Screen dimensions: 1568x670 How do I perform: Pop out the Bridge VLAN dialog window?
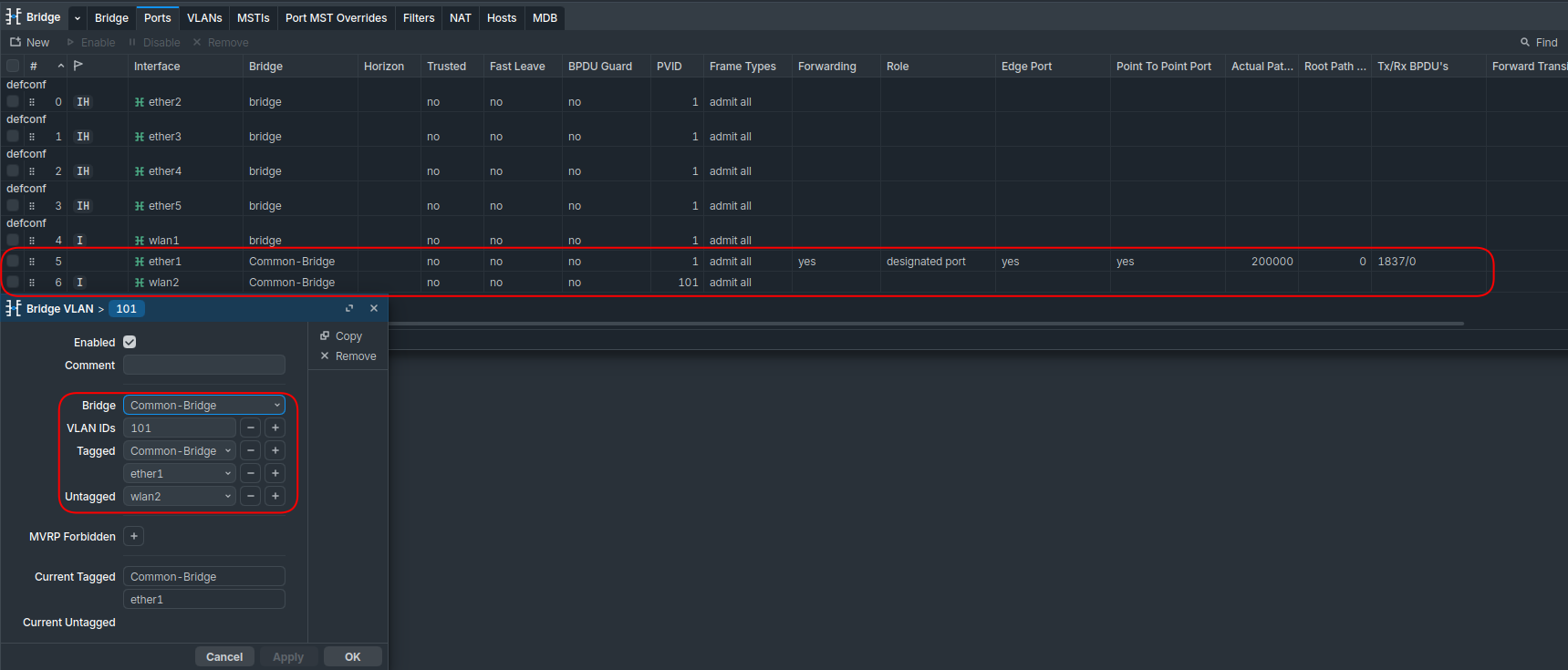[349, 308]
